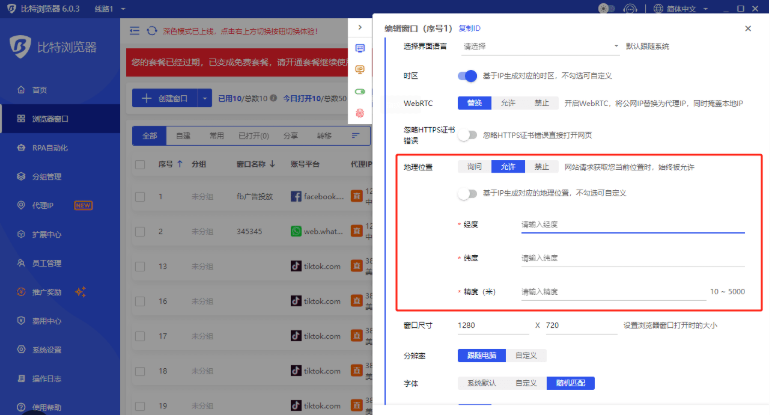Tick select-all checkbox in table header

[140, 165]
